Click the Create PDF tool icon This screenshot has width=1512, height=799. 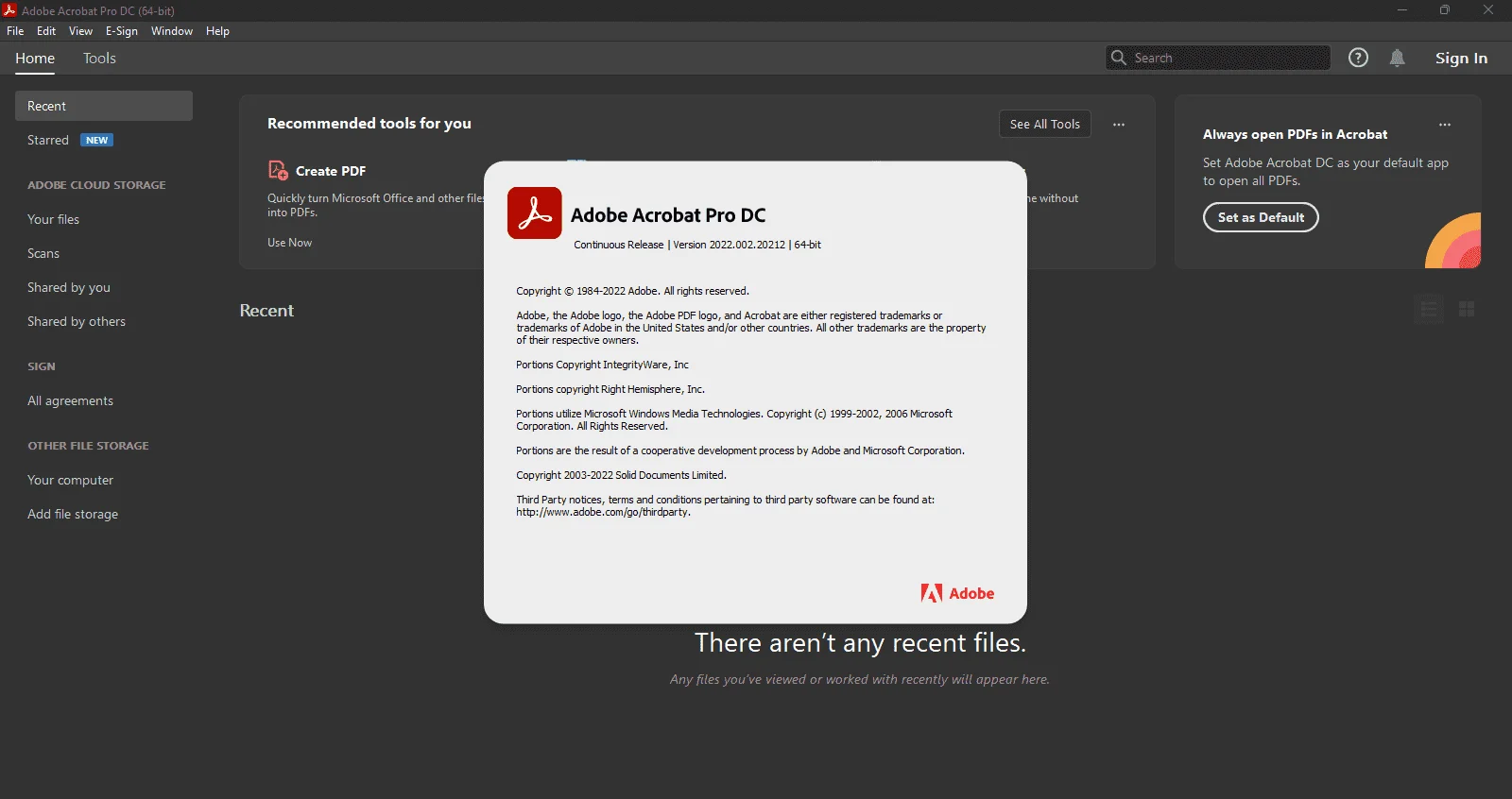click(x=278, y=170)
